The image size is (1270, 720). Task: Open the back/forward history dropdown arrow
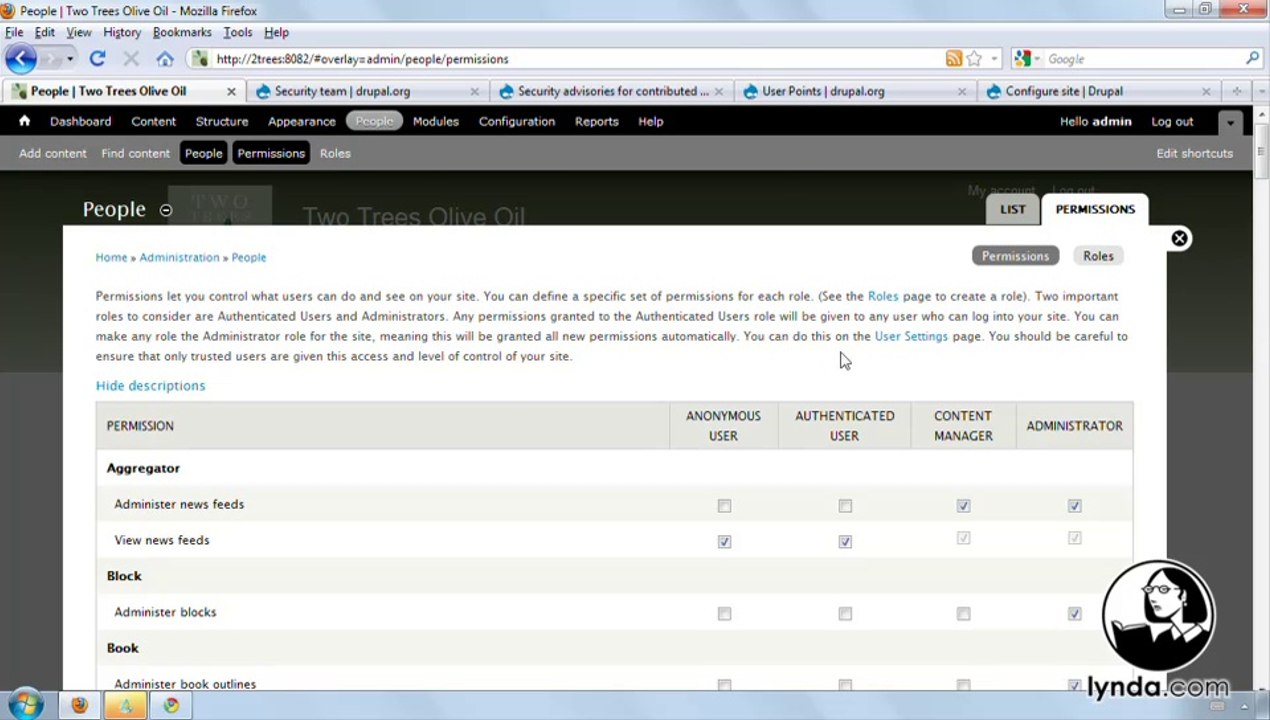[x=70, y=59]
